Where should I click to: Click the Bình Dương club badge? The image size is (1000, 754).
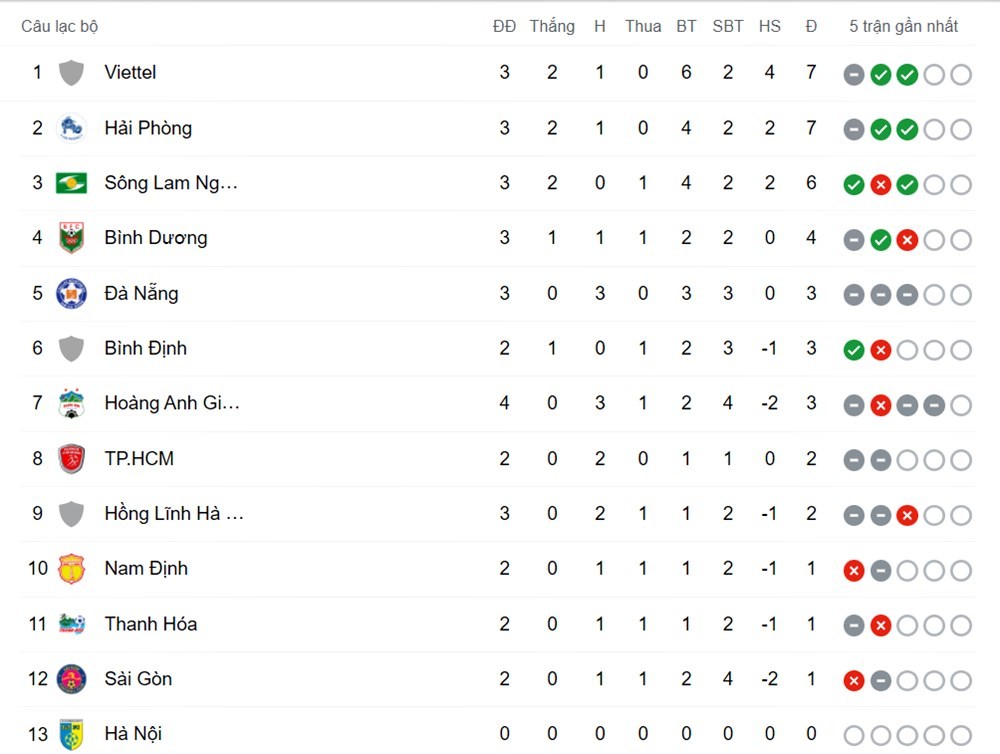(x=70, y=238)
